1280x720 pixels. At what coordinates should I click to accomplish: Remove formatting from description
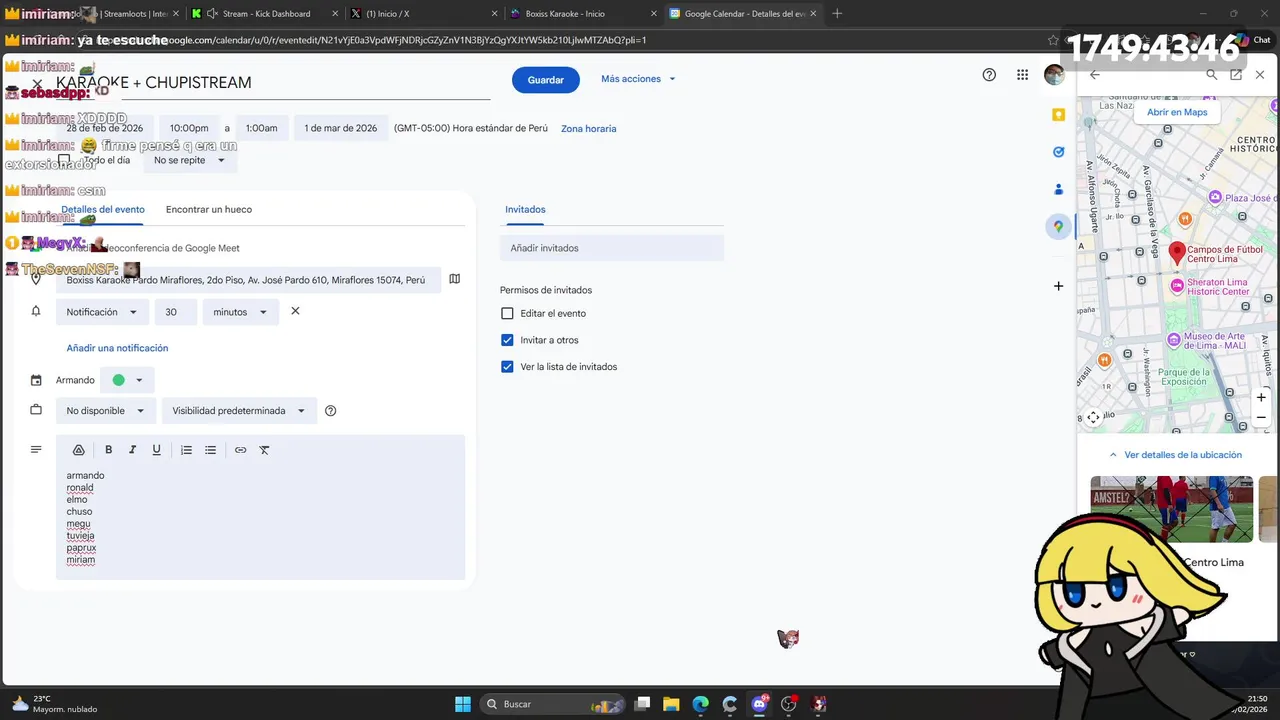click(264, 450)
